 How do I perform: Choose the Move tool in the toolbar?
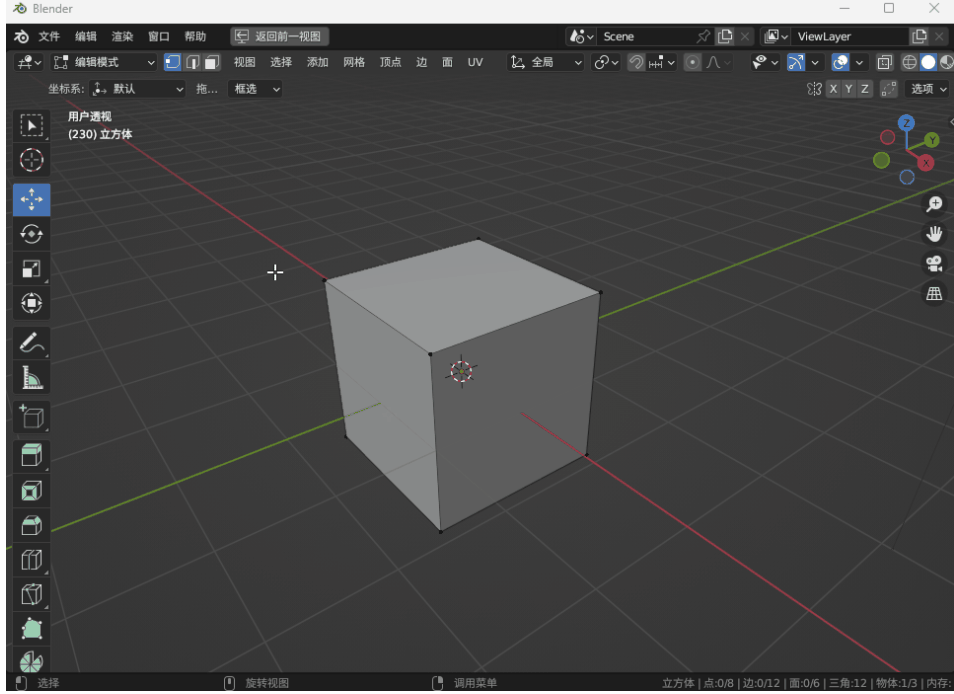tap(31, 200)
